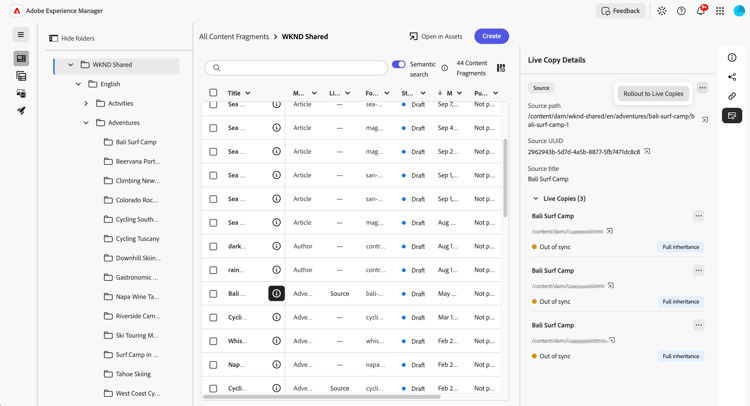Open more actions next to Rollout button
Image resolution: width=750 pixels, height=406 pixels.
[702, 88]
